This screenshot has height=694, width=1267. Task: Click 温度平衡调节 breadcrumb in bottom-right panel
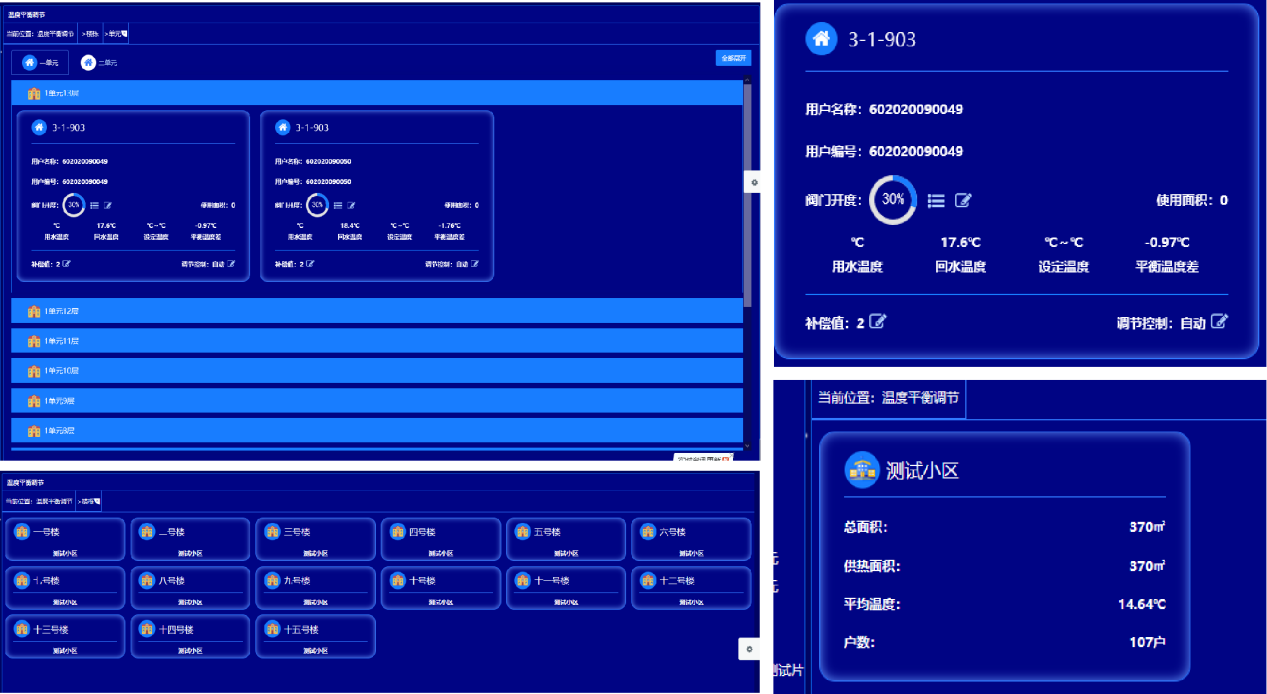tap(919, 397)
